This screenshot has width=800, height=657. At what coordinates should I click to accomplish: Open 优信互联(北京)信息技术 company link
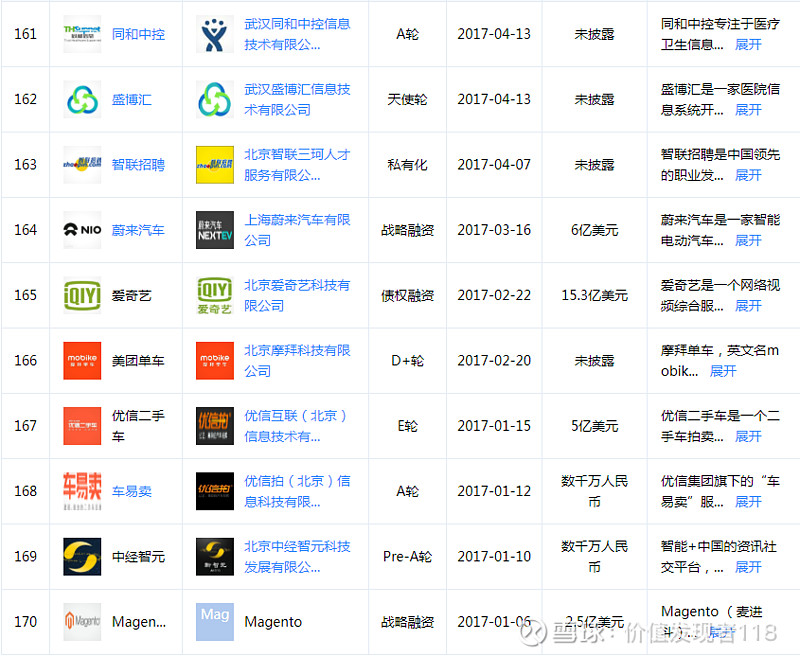(296, 426)
